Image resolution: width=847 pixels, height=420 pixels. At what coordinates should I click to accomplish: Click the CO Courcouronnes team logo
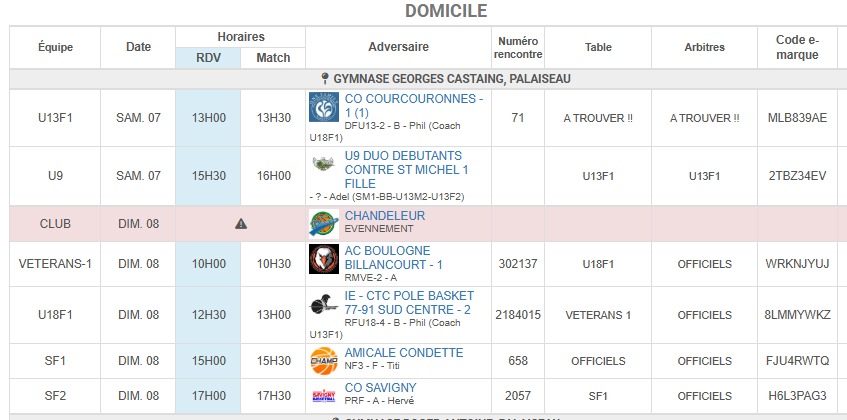(x=324, y=107)
